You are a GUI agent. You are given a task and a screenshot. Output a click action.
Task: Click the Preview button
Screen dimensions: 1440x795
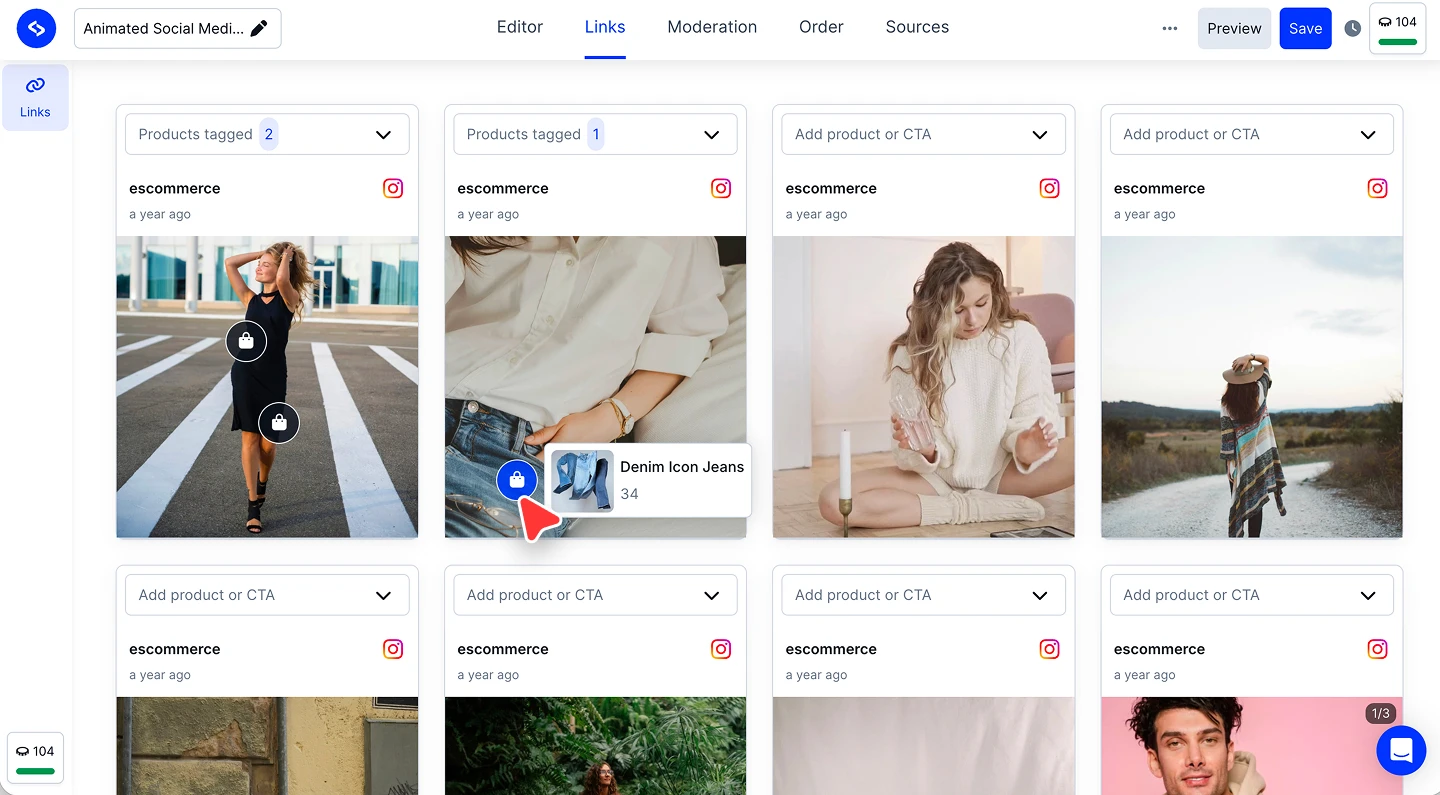click(1234, 28)
